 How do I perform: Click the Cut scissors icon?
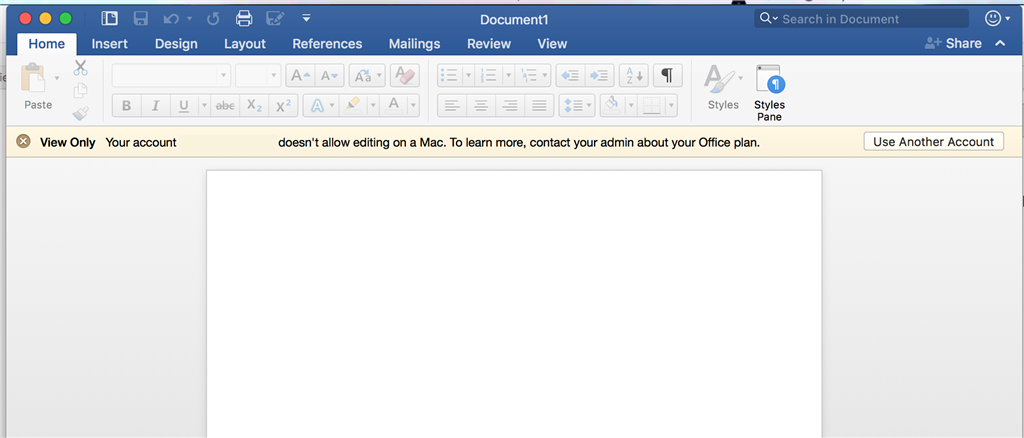(x=81, y=68)
